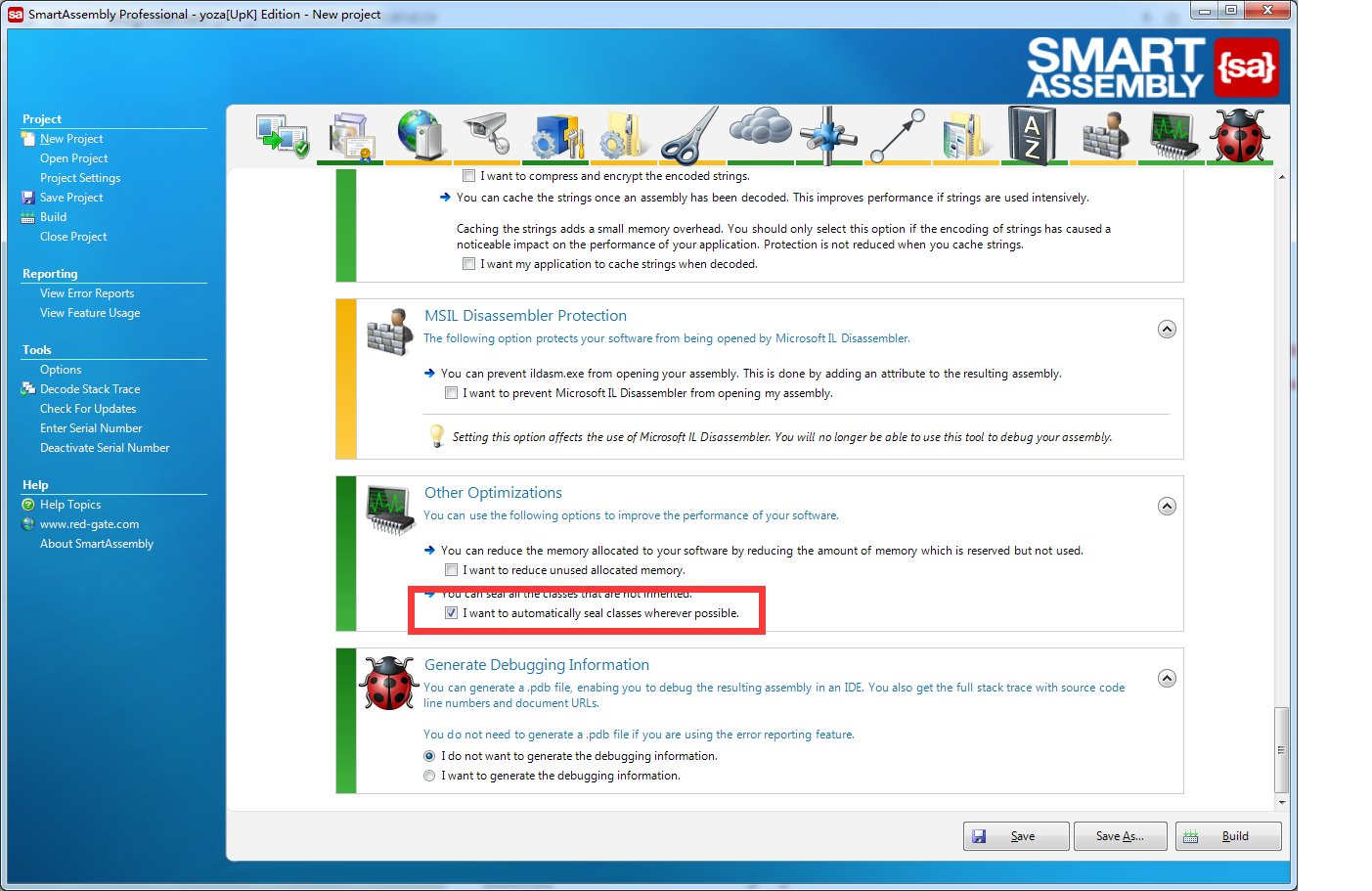The image size is (1372, 891).
Task: Click the MSIL Disassembler Protection heading
Action: (x=525, y=316)
